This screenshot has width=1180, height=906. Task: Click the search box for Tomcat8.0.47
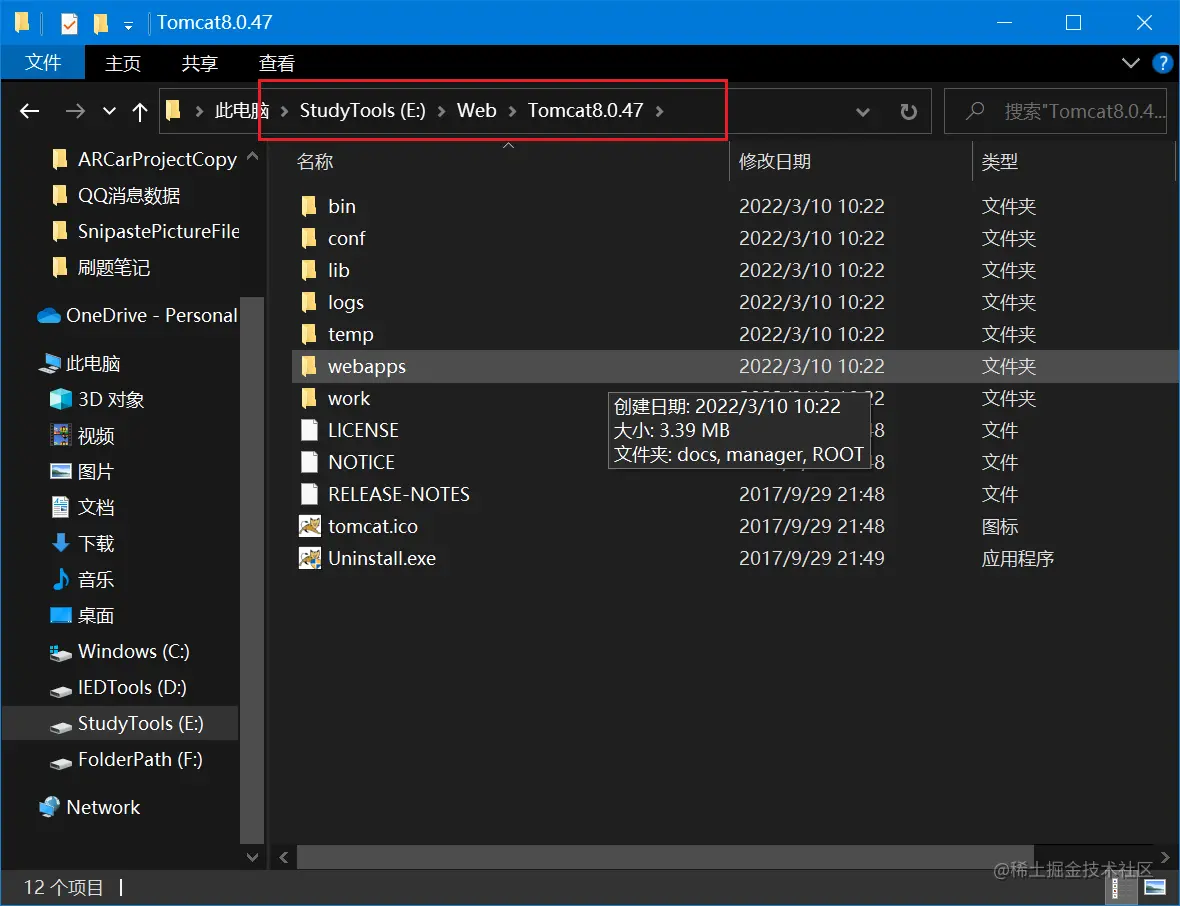coord(1055,111)
